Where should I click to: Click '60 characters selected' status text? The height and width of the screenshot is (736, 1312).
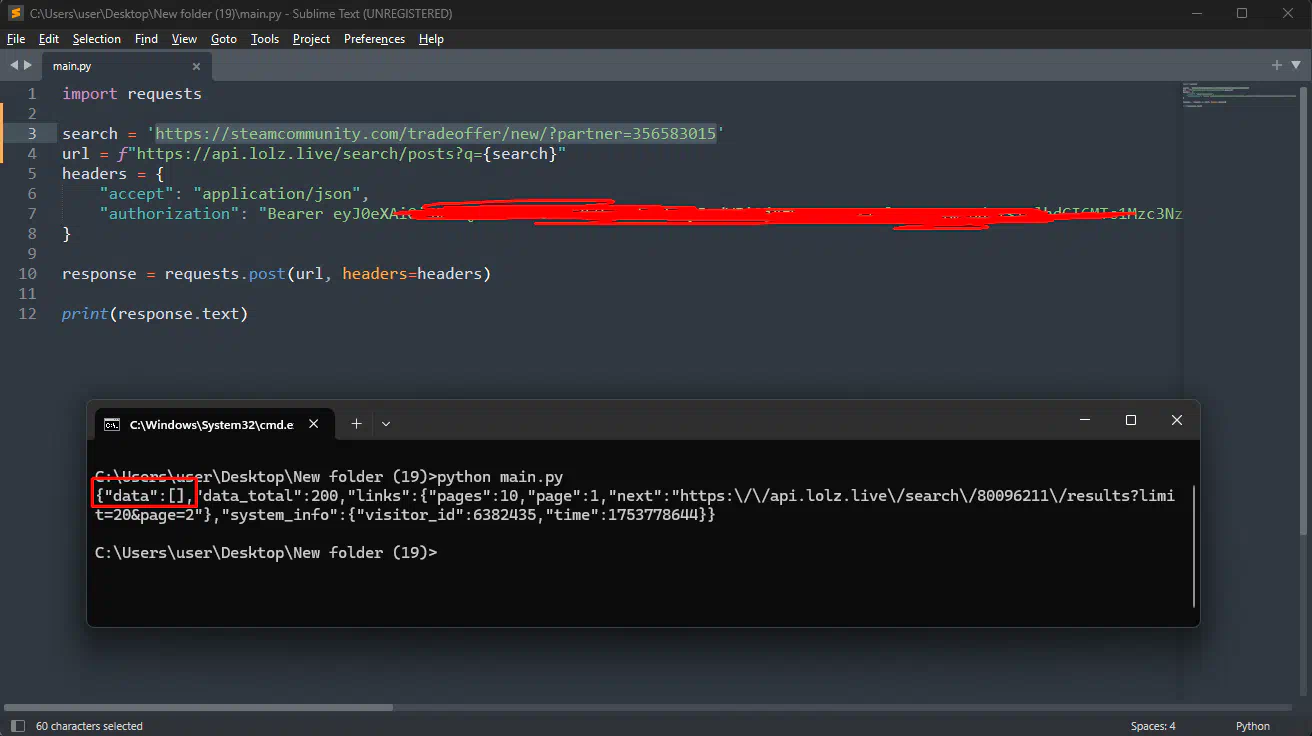(89, 726)
